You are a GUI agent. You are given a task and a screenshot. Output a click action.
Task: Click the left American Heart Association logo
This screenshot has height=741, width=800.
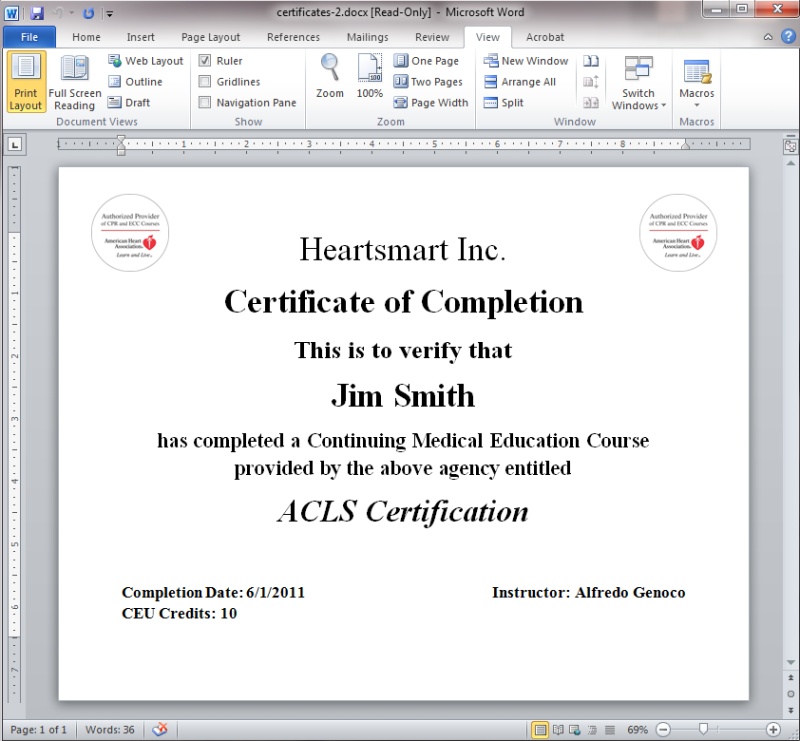[130, 233]
